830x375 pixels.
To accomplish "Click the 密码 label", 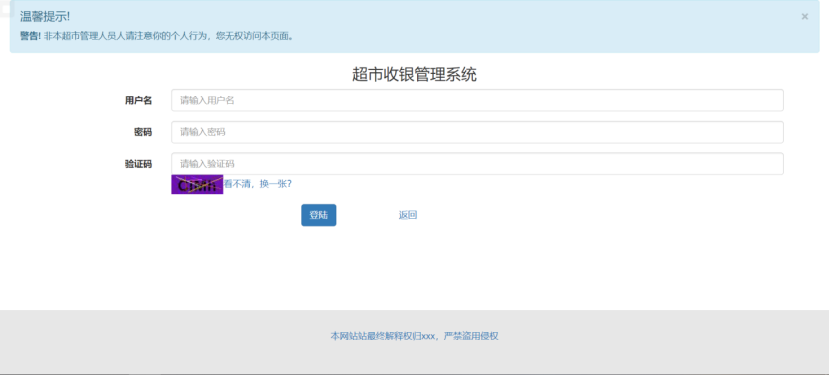I will click(x=143, y=132).
